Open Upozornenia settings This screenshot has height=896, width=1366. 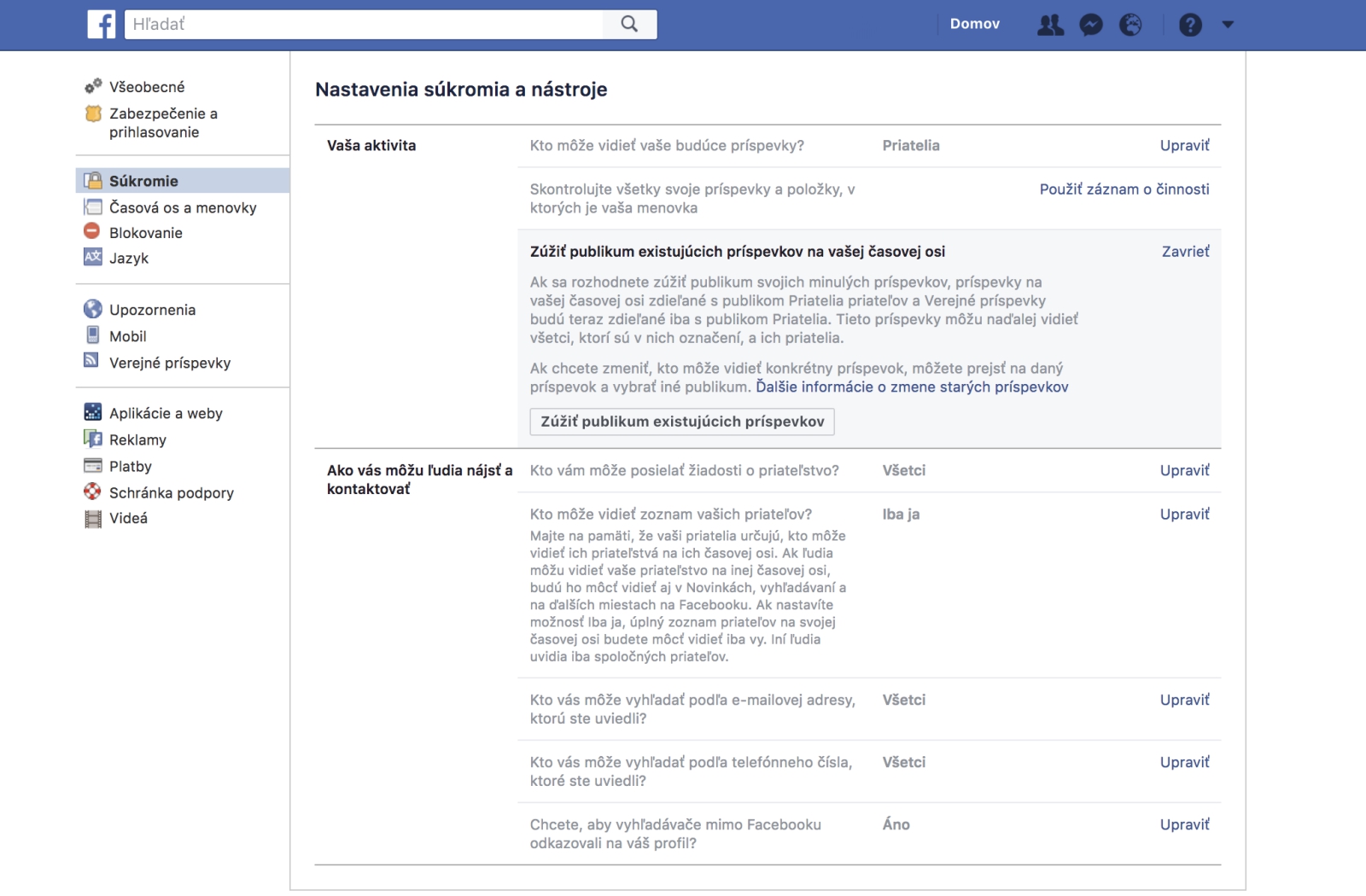point(152,310)
